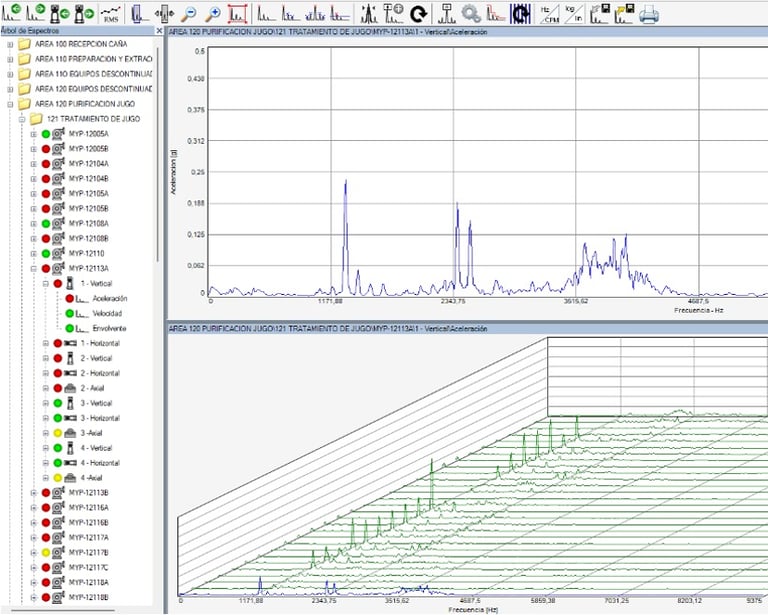Select the Envolvente spectrum item
768x615 pixels.
(x=108, y=328)
